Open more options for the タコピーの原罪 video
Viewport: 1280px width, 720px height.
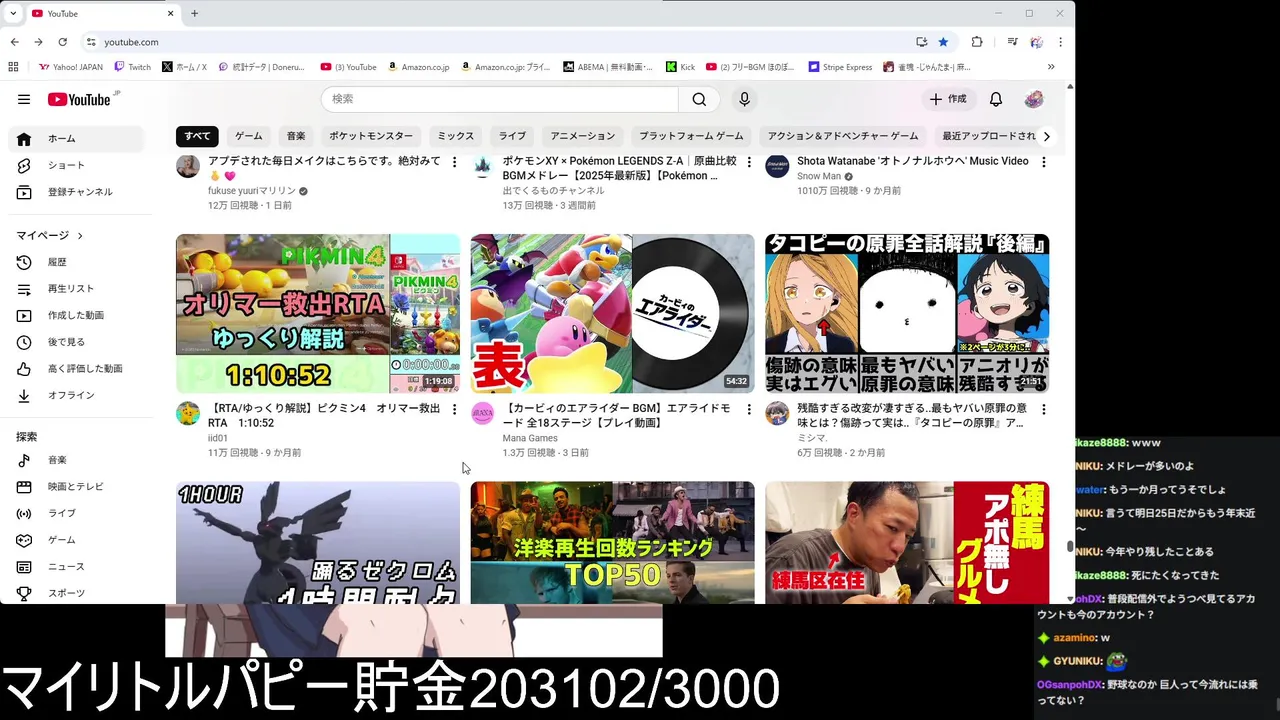pos(1043,410)
